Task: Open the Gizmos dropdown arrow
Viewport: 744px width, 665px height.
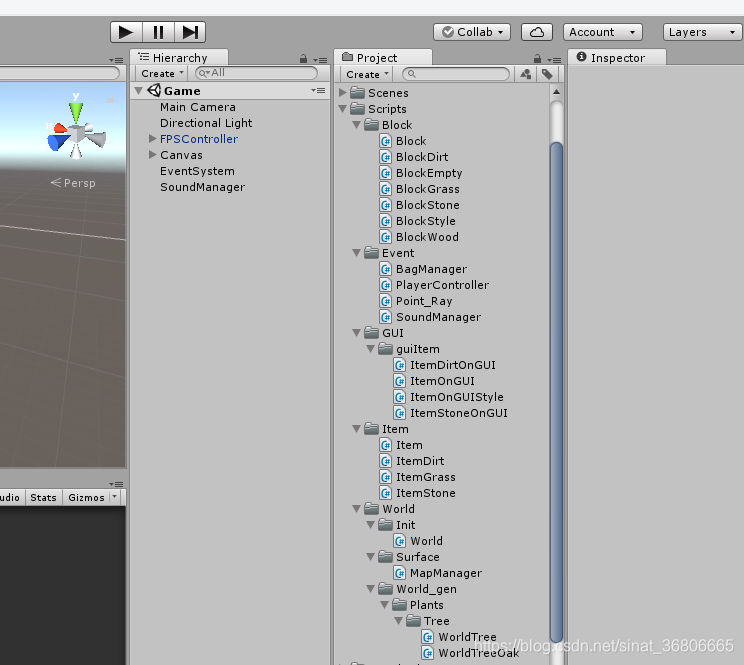Action: coord(114,497)
